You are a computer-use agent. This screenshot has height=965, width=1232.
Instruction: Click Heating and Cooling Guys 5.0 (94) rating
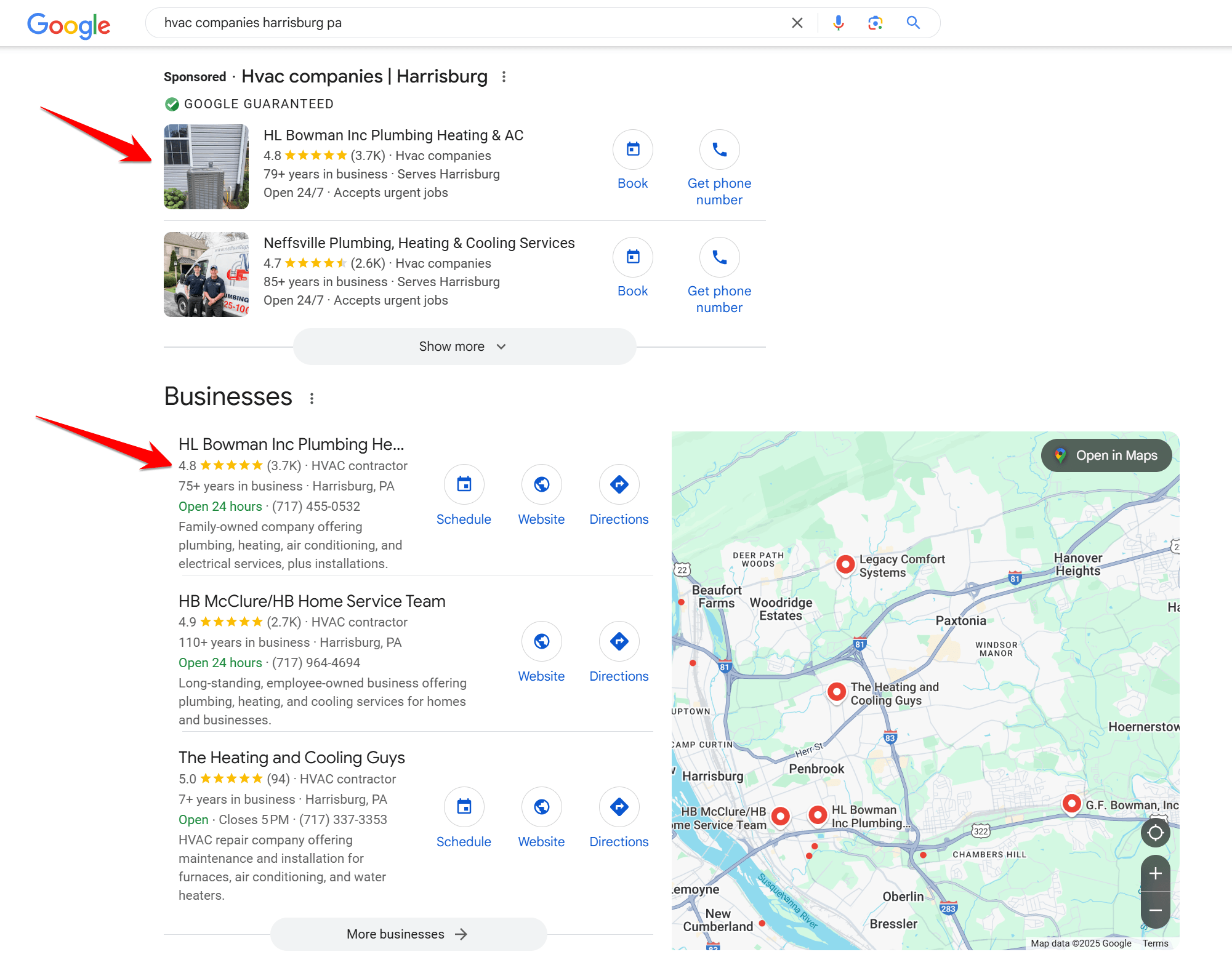point(234,779)
